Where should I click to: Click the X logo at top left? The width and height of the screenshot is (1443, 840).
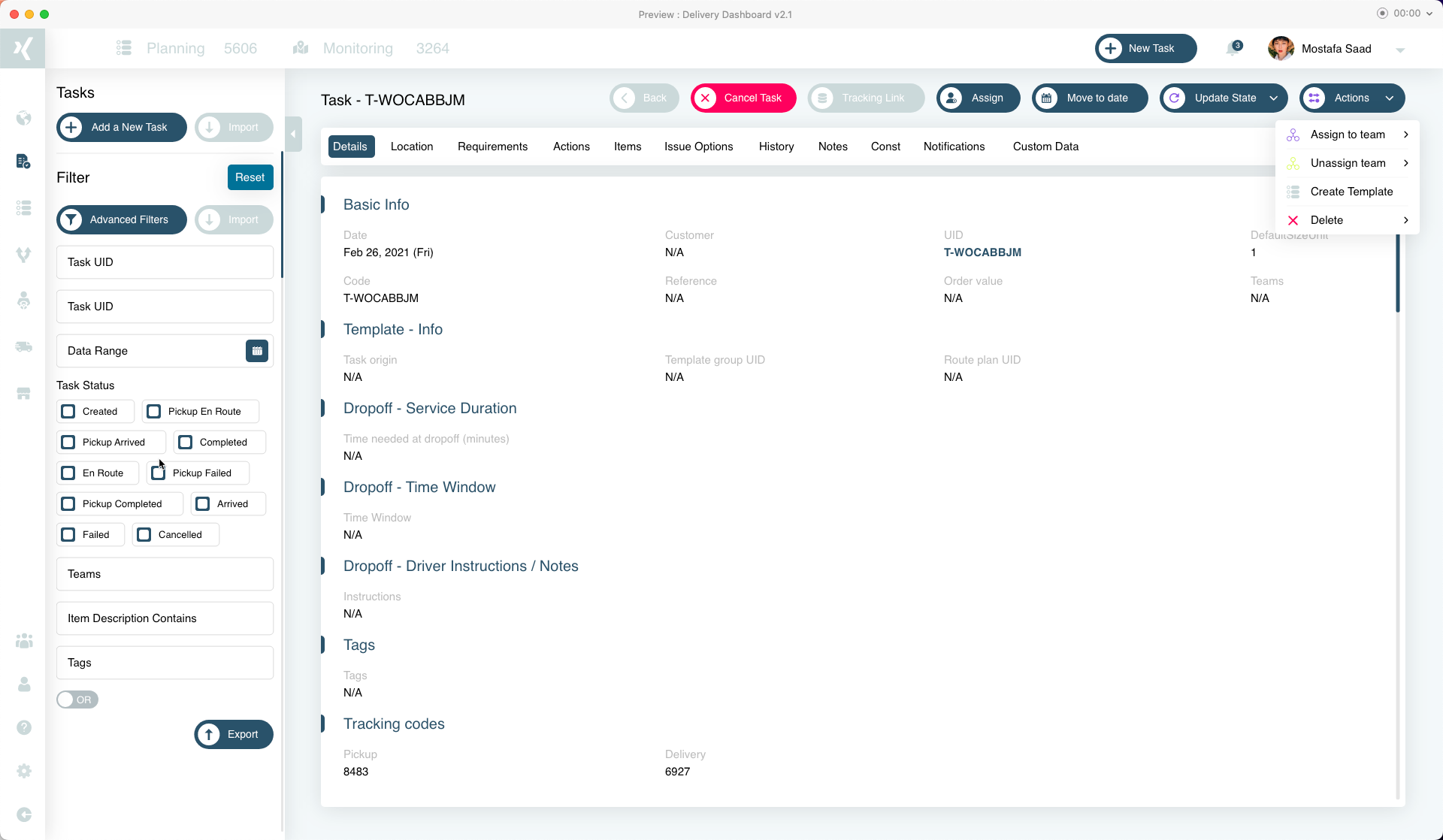pyautogui.click(x=23, y=49)
